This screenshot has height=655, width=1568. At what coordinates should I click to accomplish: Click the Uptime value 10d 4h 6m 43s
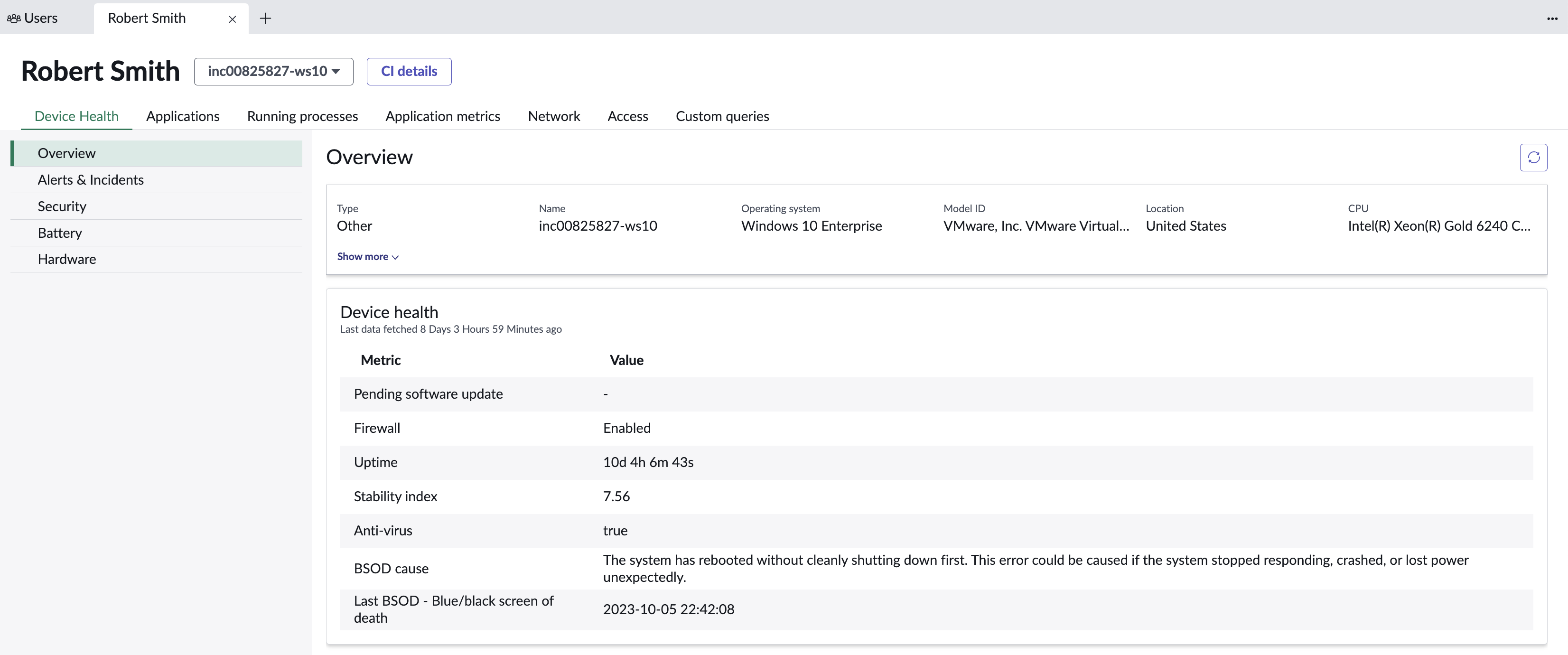click(648, 462)
